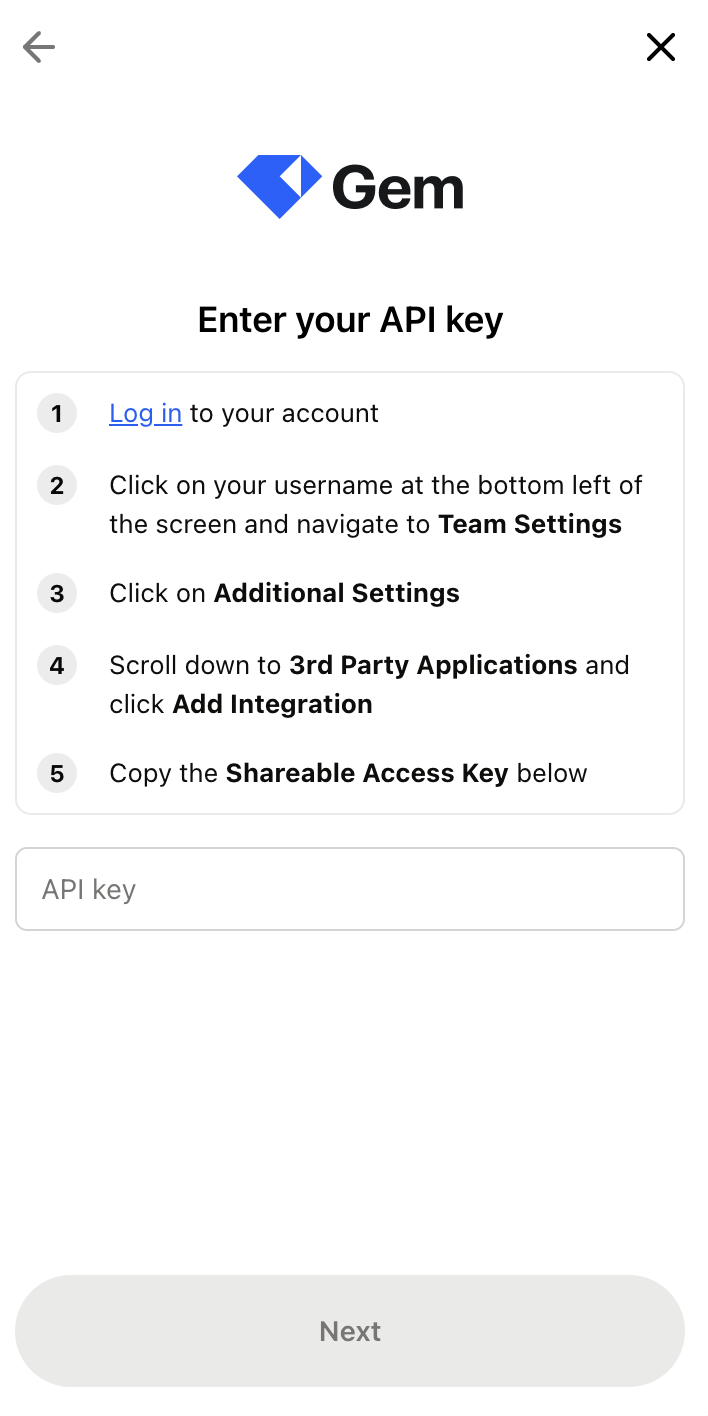Click the bold 3rd Party Applications text
Screen dimensions: 708x1416
pos(433,666)
